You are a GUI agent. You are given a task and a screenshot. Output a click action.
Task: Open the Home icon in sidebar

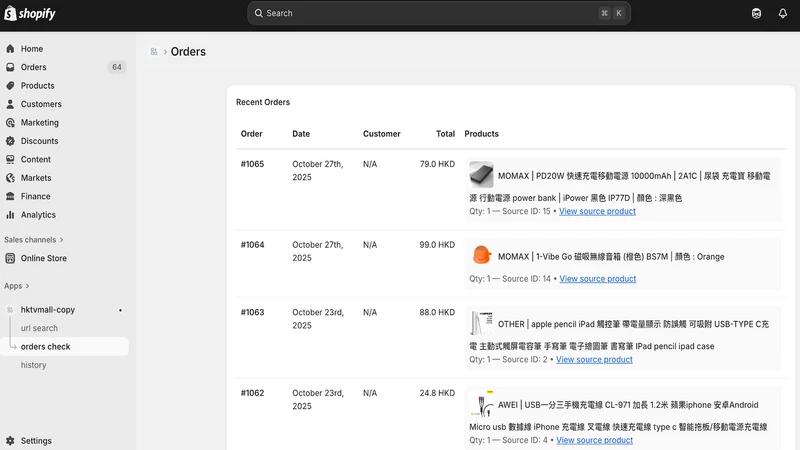tap(10, 48)
